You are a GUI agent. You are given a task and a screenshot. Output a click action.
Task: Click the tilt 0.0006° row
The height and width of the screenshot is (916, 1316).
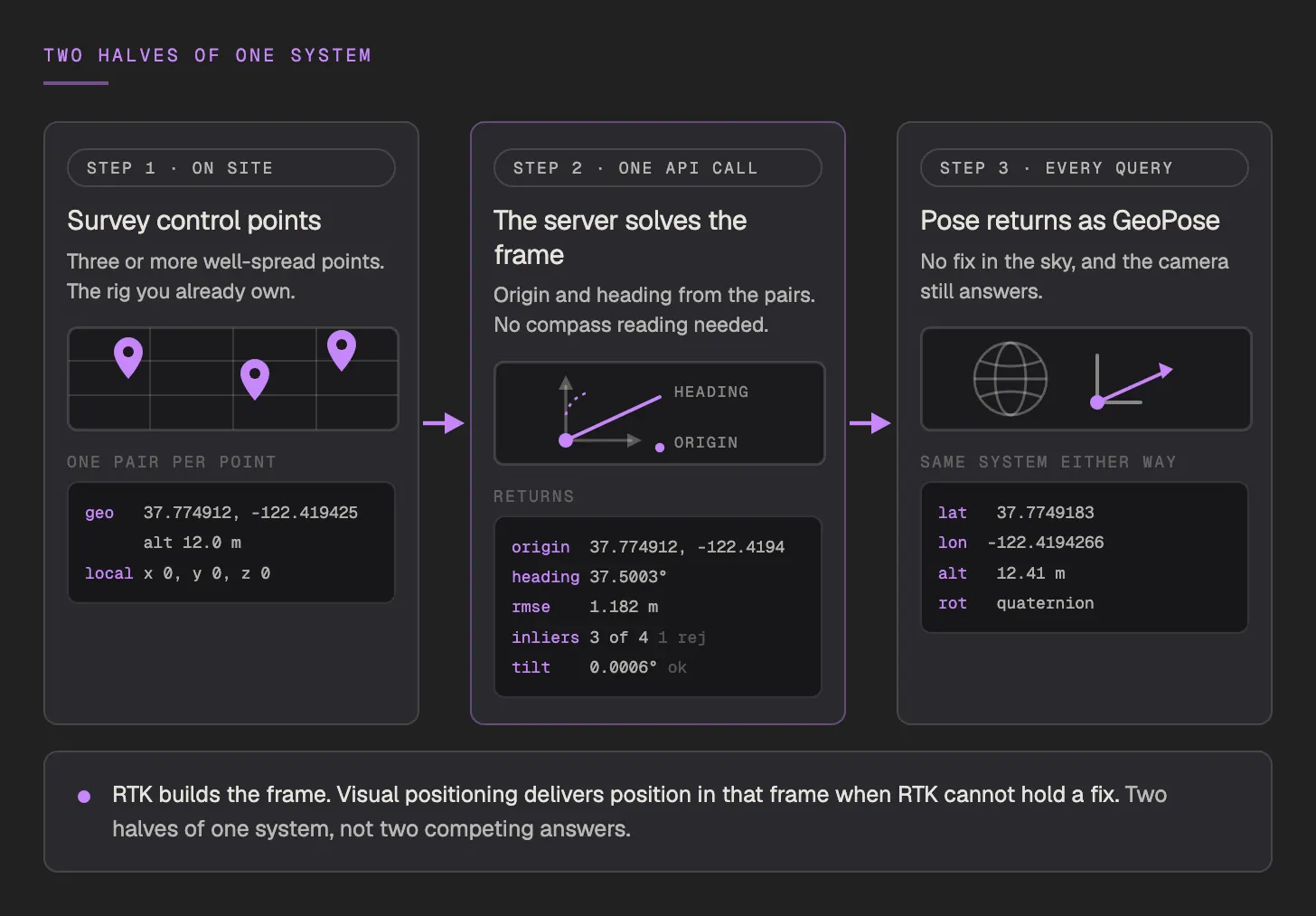point(598,667)
